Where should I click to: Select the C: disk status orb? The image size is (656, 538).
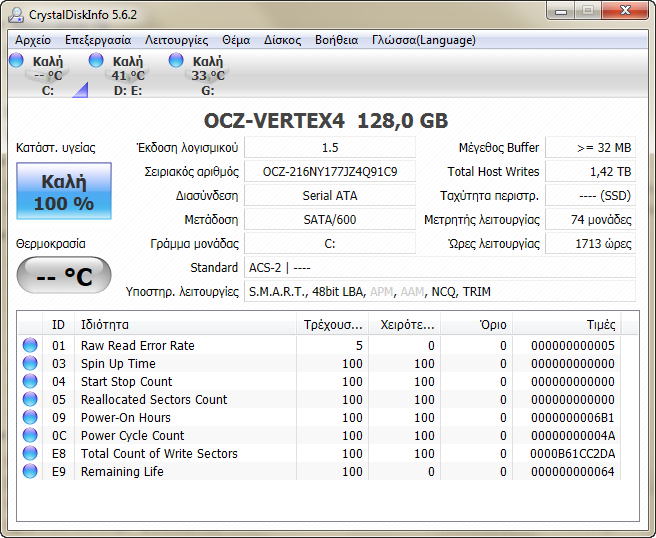pos(16,60)
